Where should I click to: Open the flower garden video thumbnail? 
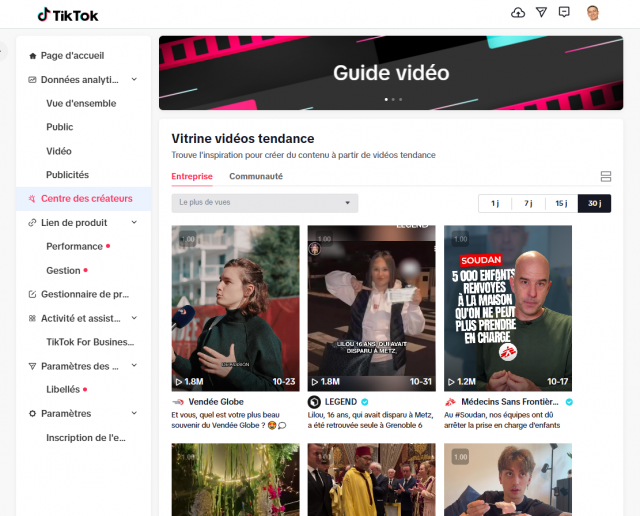(x=236, y=480)
